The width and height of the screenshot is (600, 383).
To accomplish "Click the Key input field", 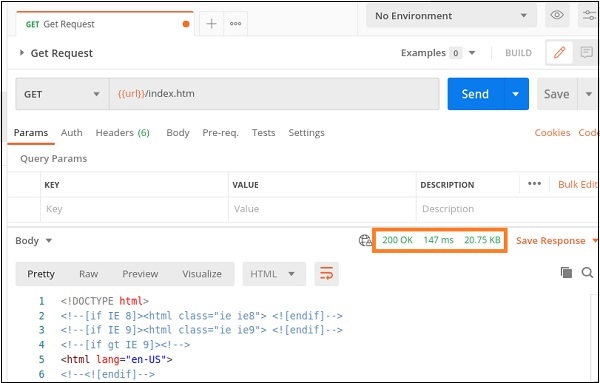I will tap(134, 209).
